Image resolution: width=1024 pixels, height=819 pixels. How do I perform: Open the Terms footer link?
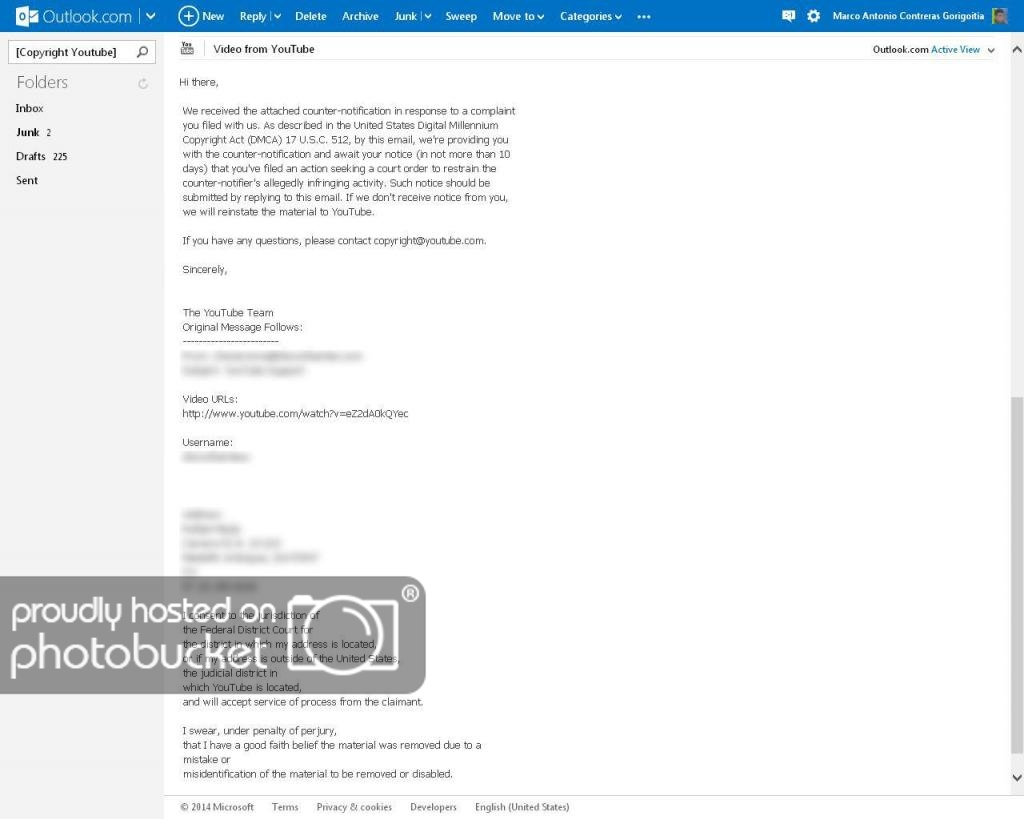[x=285, y=807]
